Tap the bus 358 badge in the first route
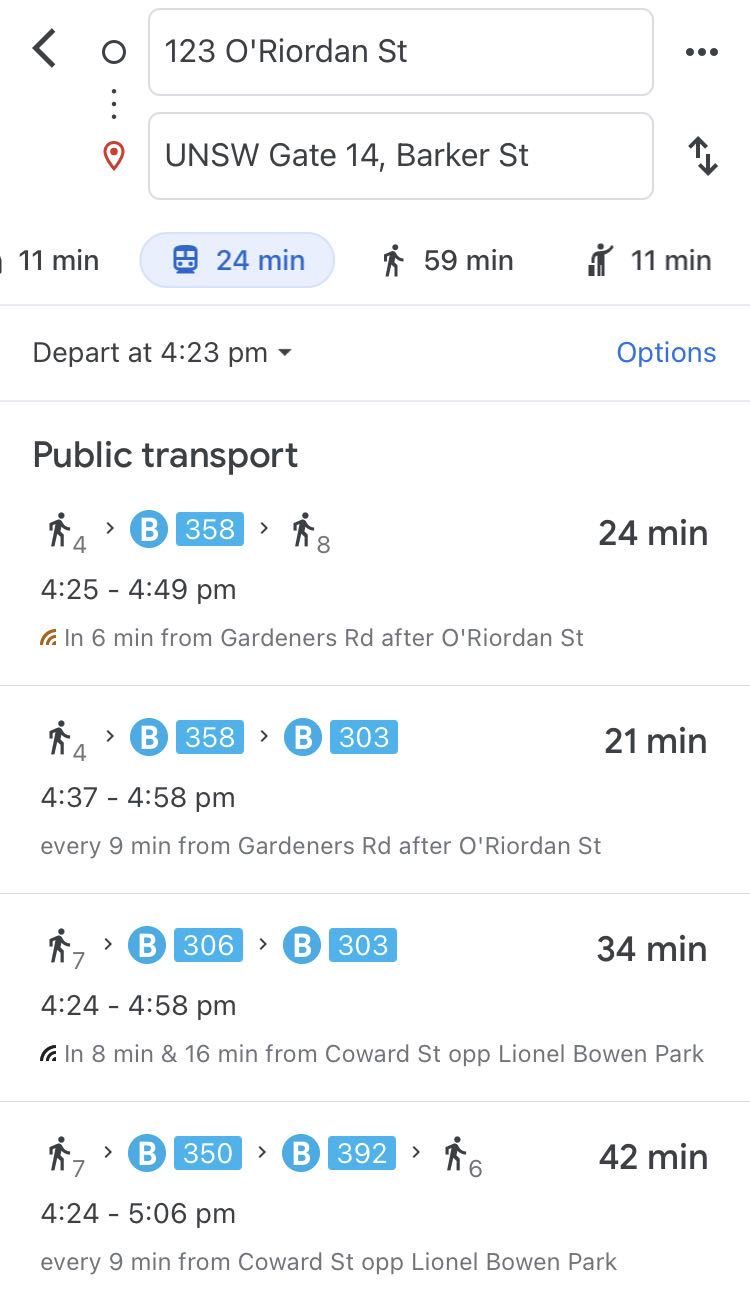Image resolution: width=750 pixels, height=1294 pixels. click(x=210, y=529)
